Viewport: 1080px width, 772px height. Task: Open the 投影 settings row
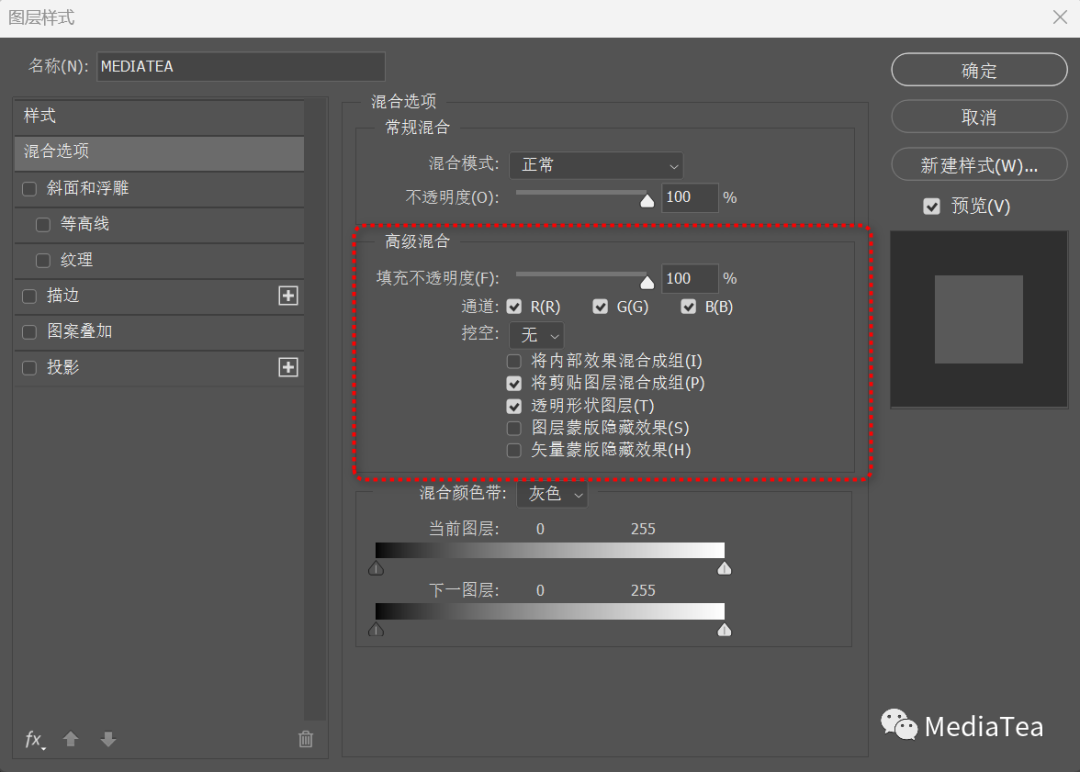click(159, 368)
